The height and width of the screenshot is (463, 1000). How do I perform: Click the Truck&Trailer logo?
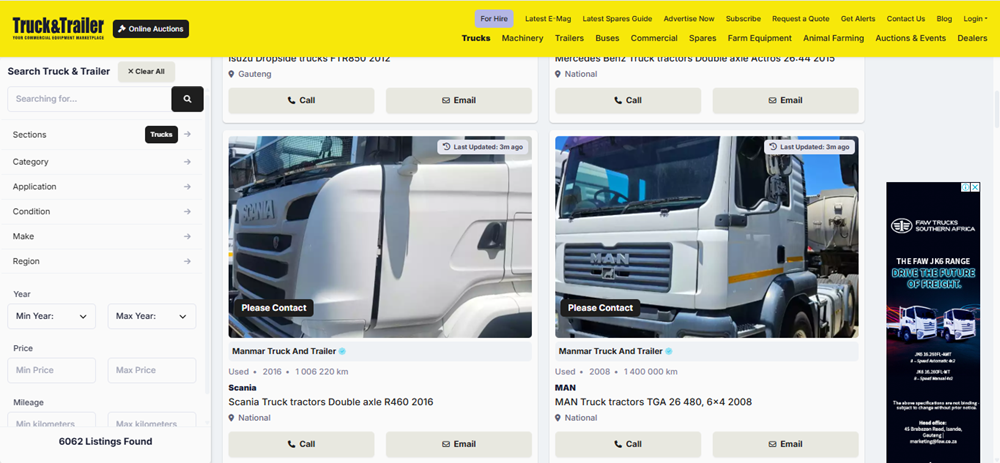point(58,29)
